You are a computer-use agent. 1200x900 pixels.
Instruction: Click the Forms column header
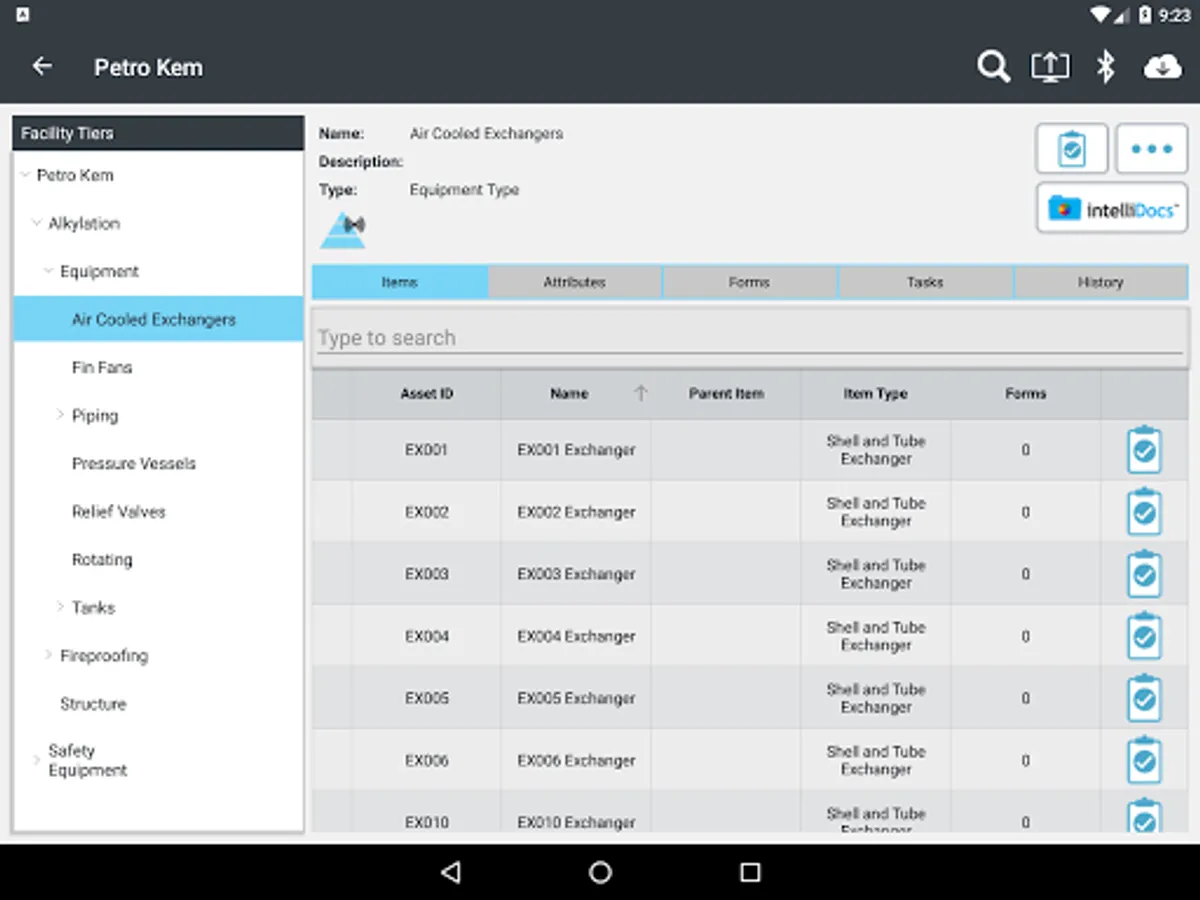coord(1026,394)
